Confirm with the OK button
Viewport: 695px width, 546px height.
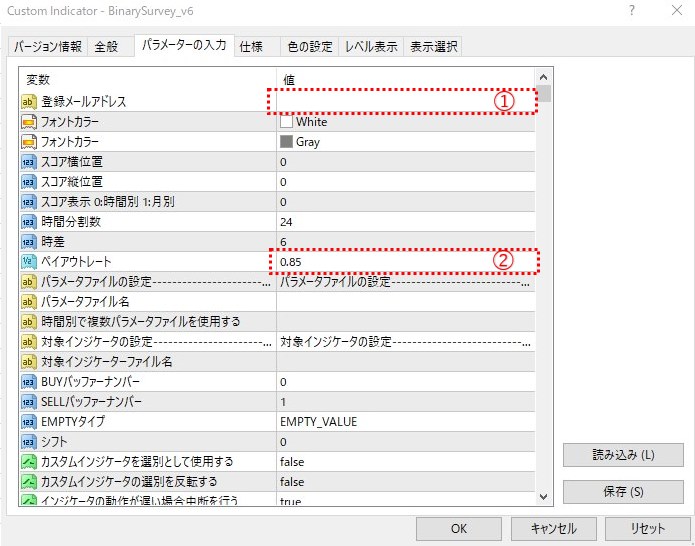tap(459, 528)
